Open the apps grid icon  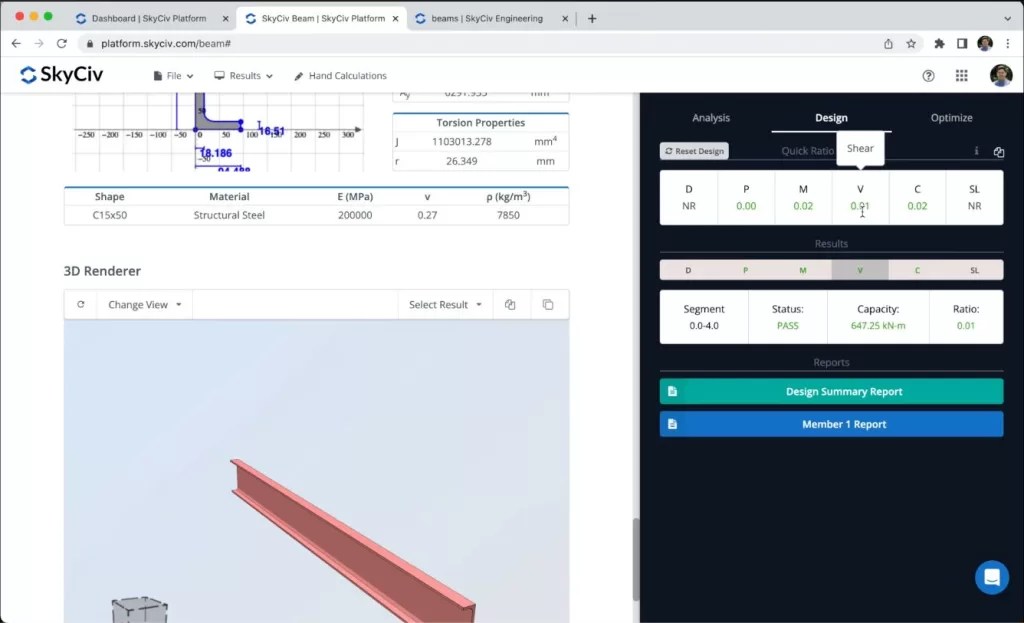(961, 76)
